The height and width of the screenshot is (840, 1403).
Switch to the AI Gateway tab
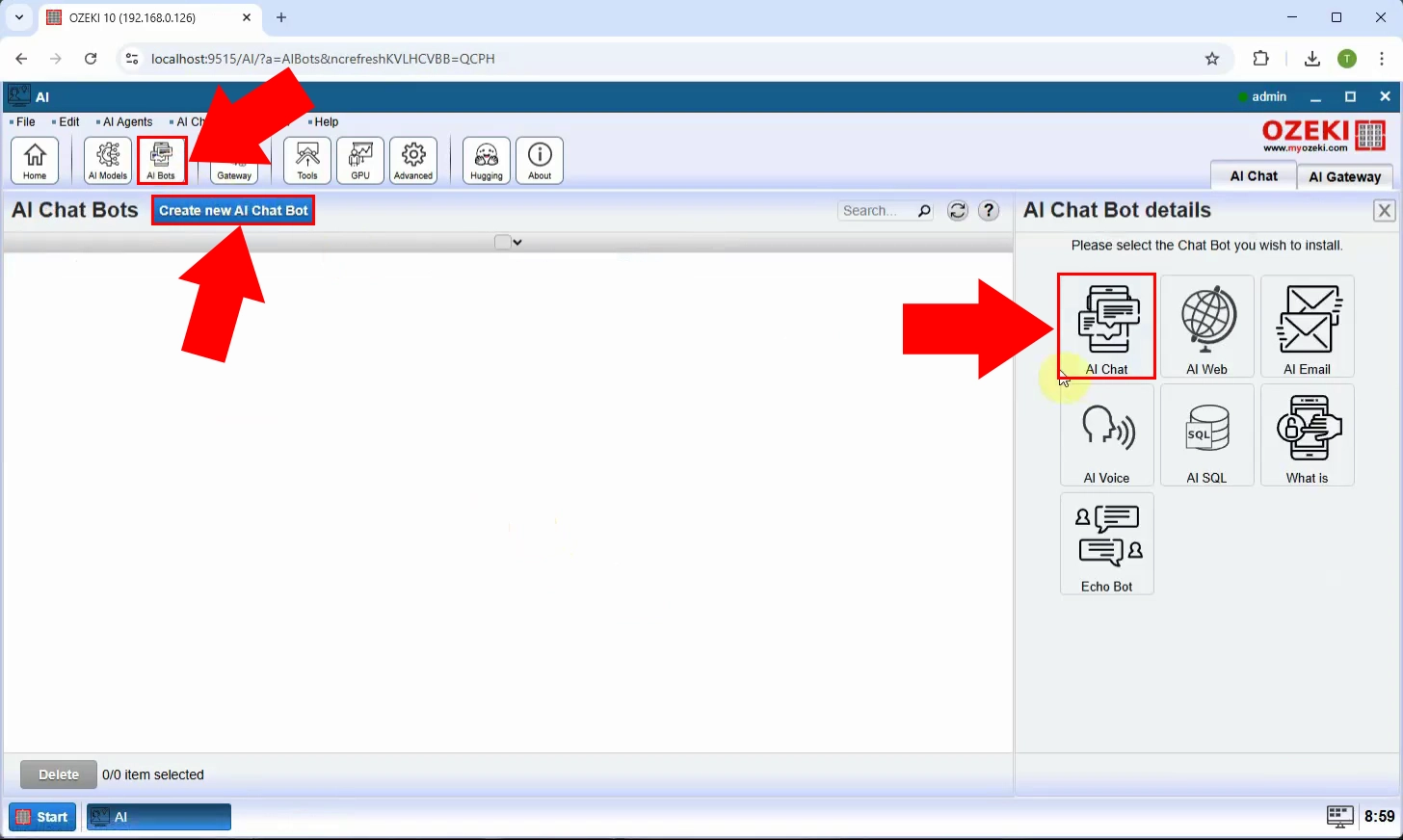click(x=1345, y=176)
